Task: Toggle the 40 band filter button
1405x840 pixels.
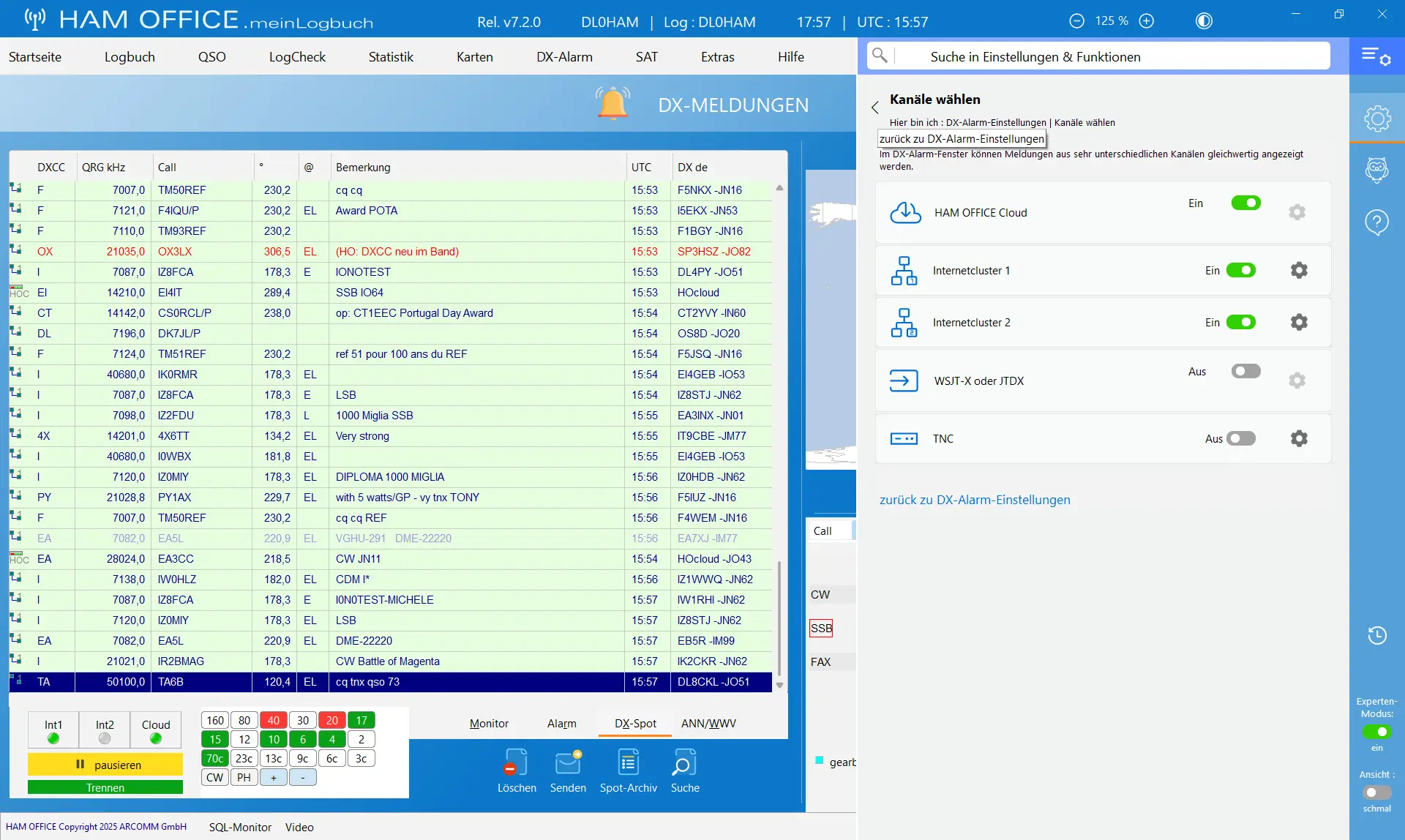Action: click(273, 720)
